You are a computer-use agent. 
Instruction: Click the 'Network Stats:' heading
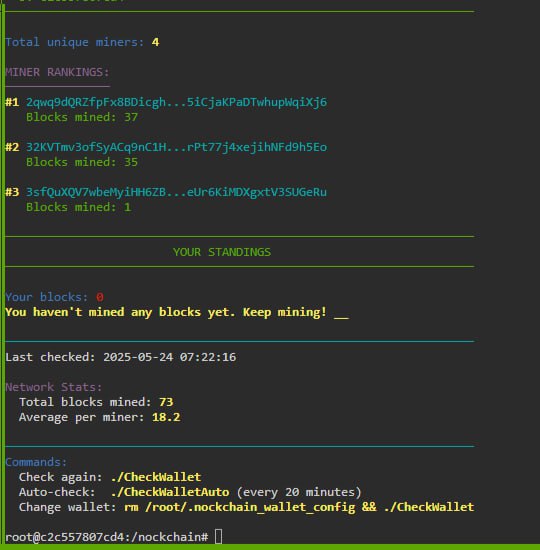click(54, 387)
